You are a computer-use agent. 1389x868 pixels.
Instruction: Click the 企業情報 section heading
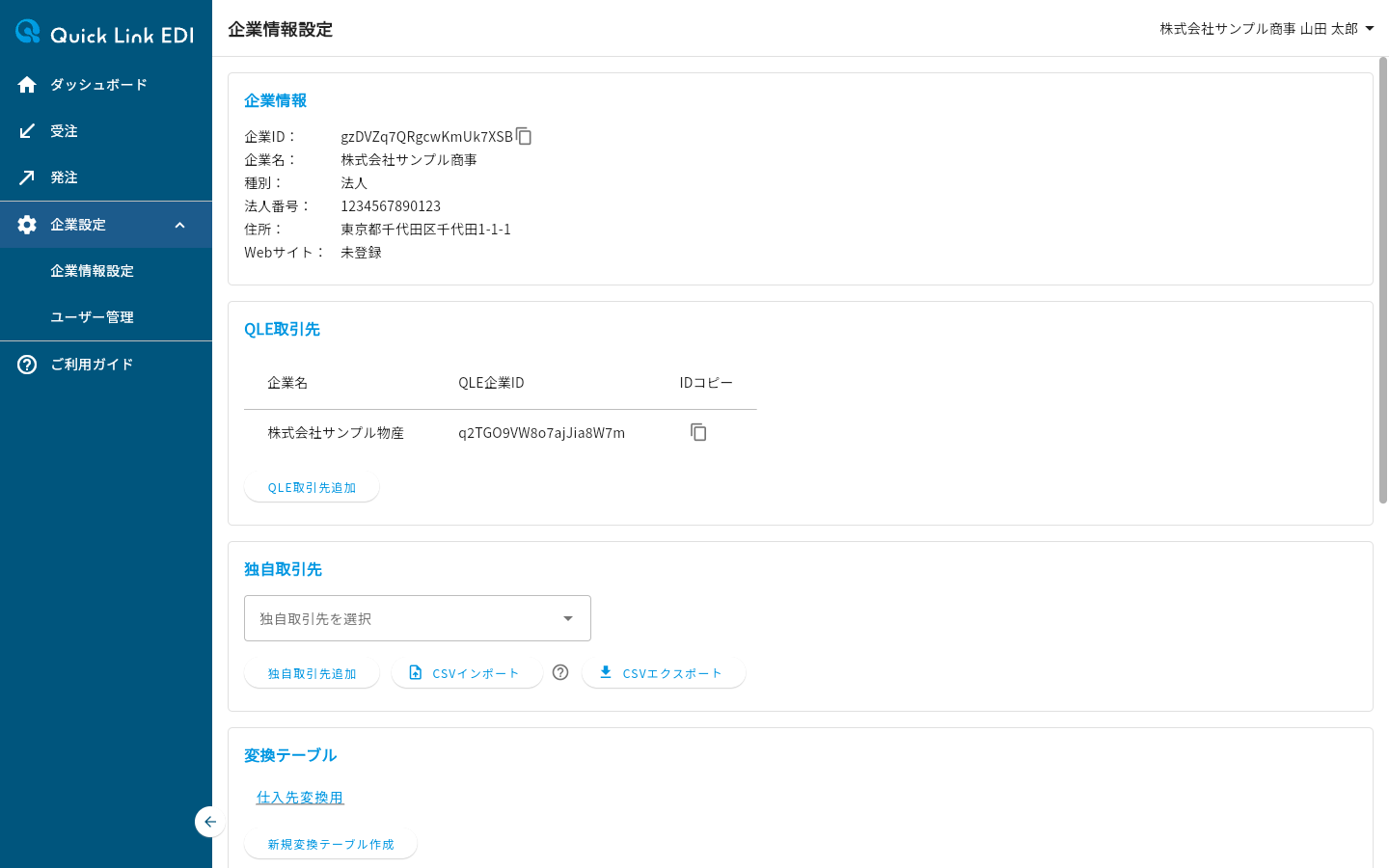coord(275,100)
